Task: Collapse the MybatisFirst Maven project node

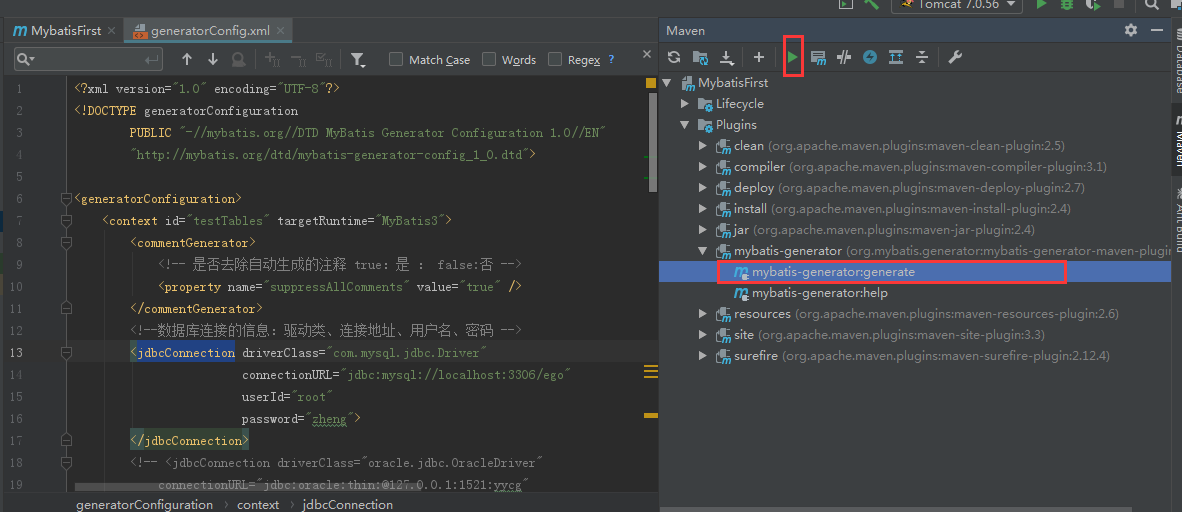Action: click(x=666, y=82)
